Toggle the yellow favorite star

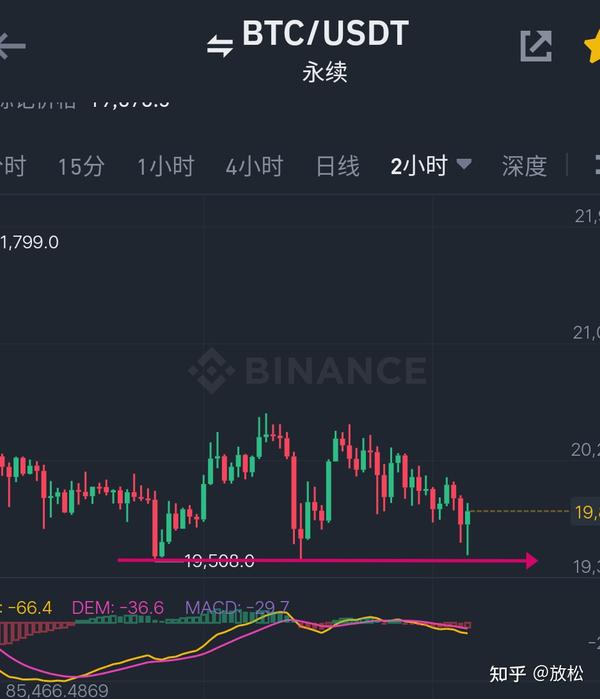click(x=592, y=47)
